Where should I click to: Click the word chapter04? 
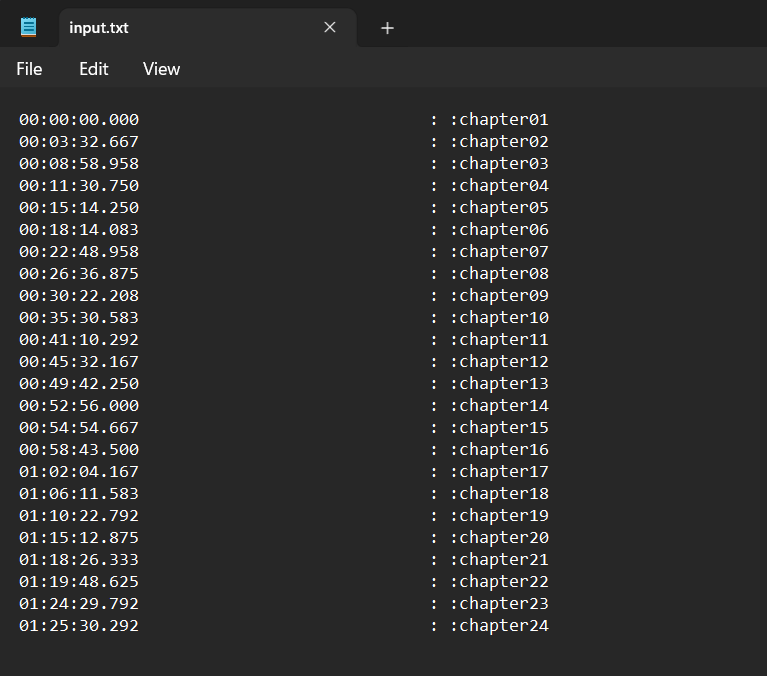pos(504,185)
